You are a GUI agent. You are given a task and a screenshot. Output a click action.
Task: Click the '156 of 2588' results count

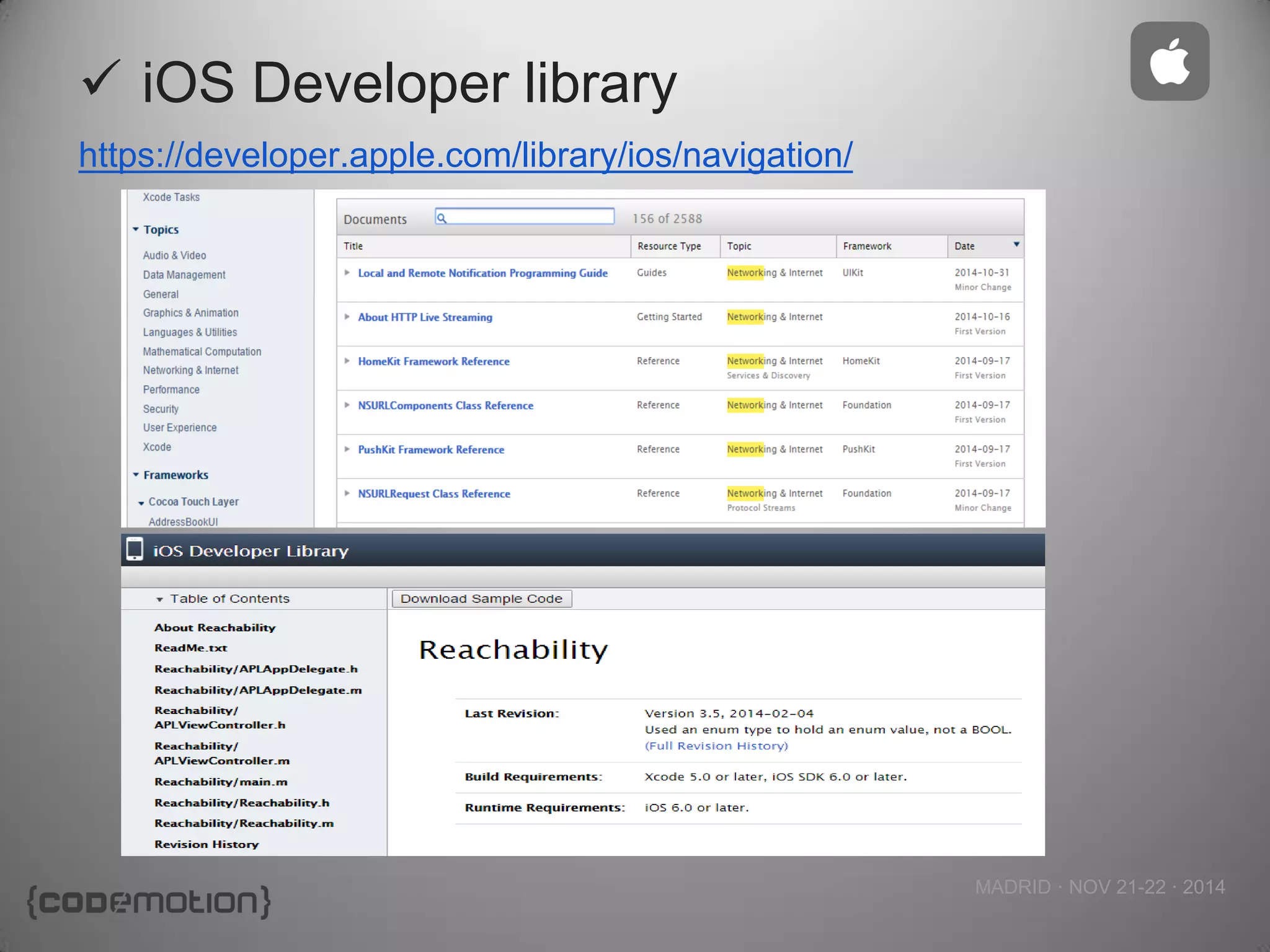(x=667, y=219)
